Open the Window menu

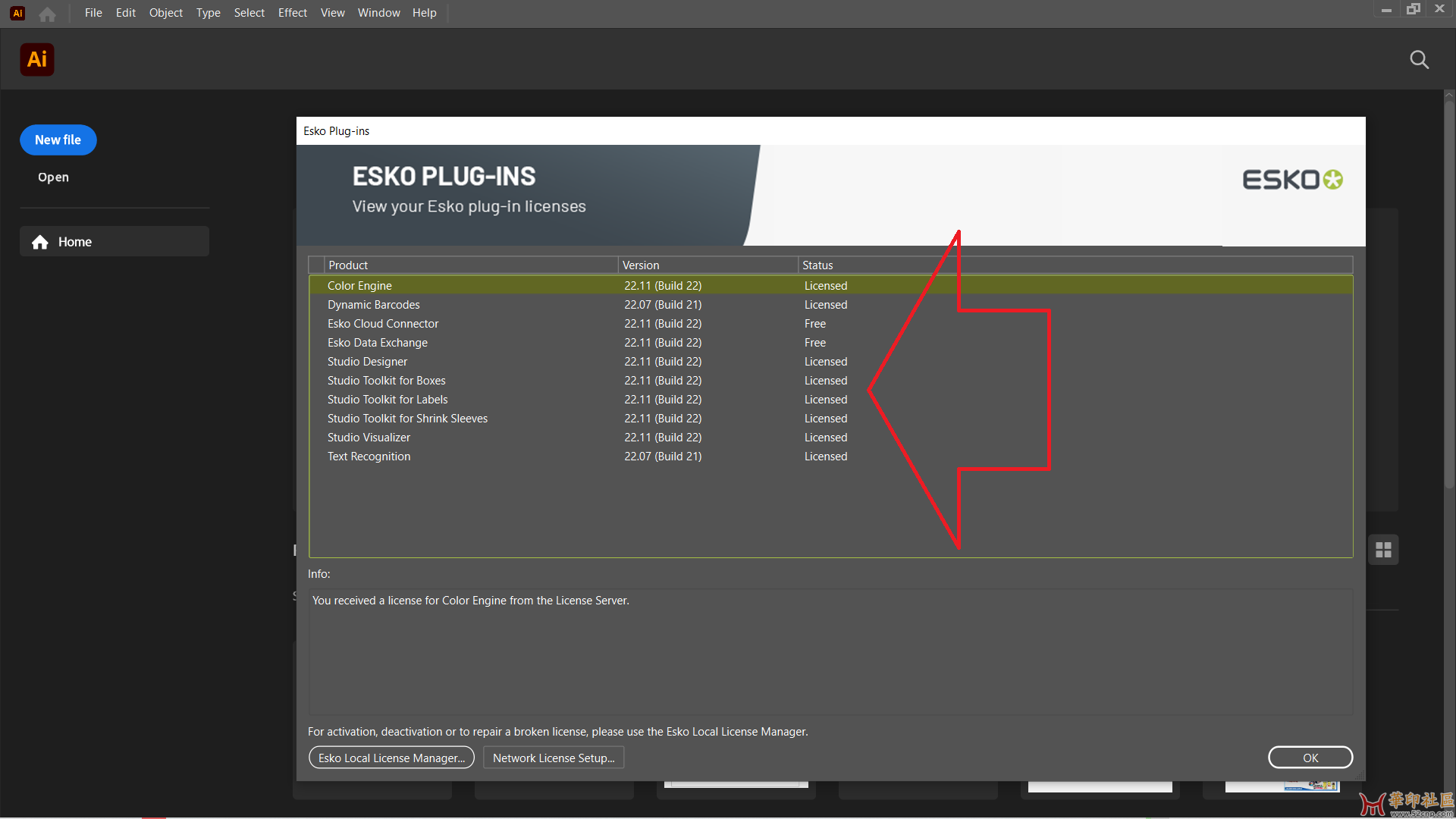[378, 13]
